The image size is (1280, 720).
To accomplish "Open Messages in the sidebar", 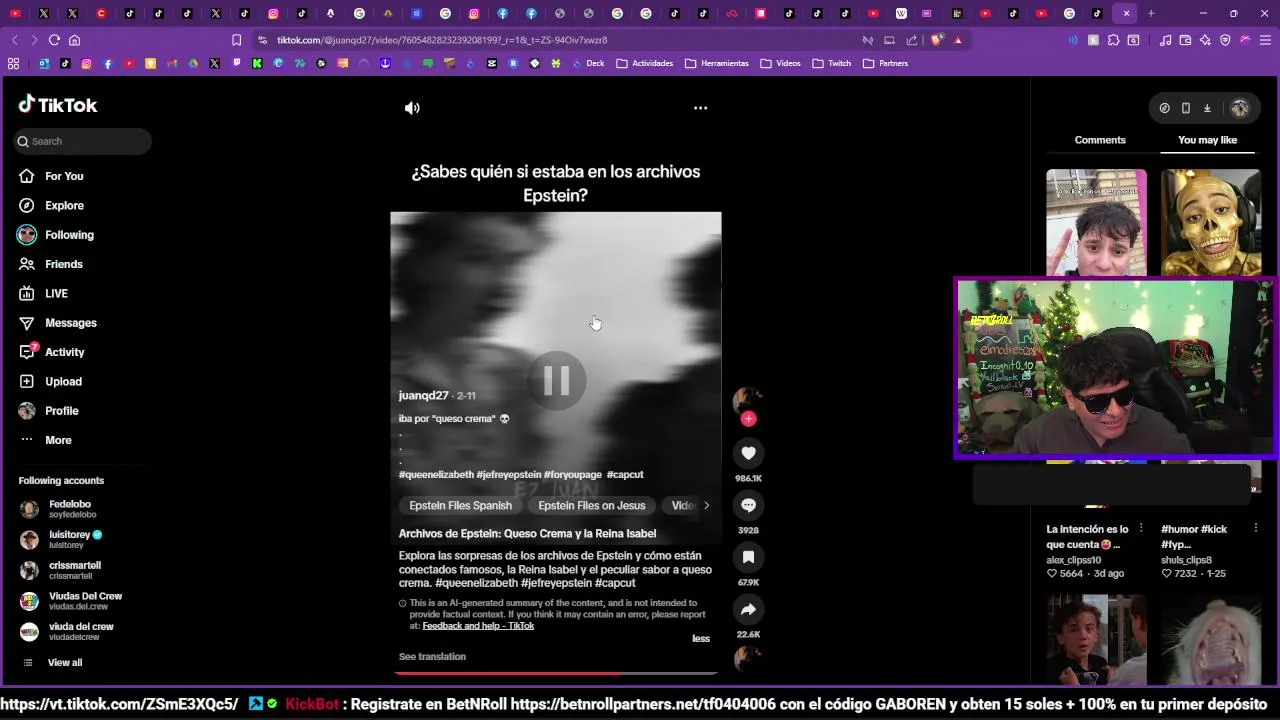I will [70, 323].
